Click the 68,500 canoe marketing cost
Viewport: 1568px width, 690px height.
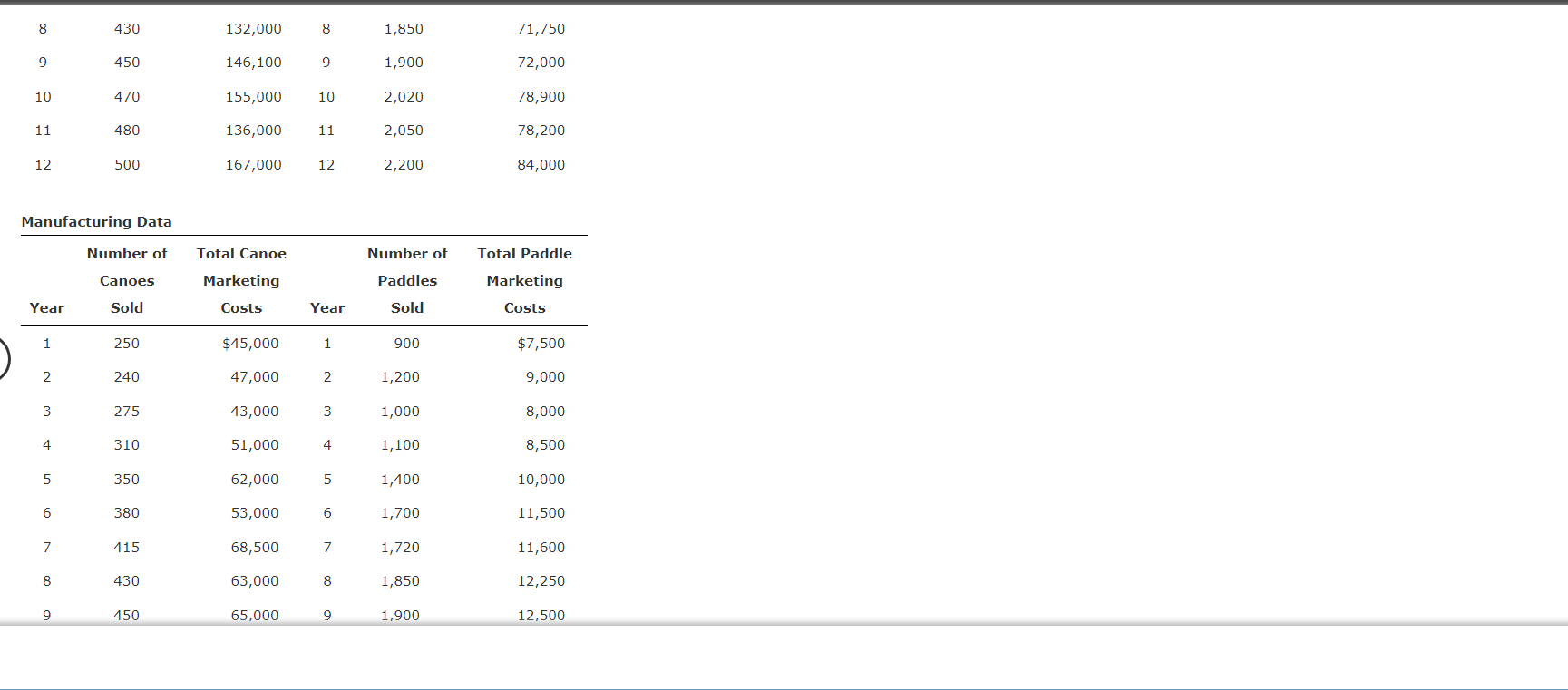click(255, 548)
